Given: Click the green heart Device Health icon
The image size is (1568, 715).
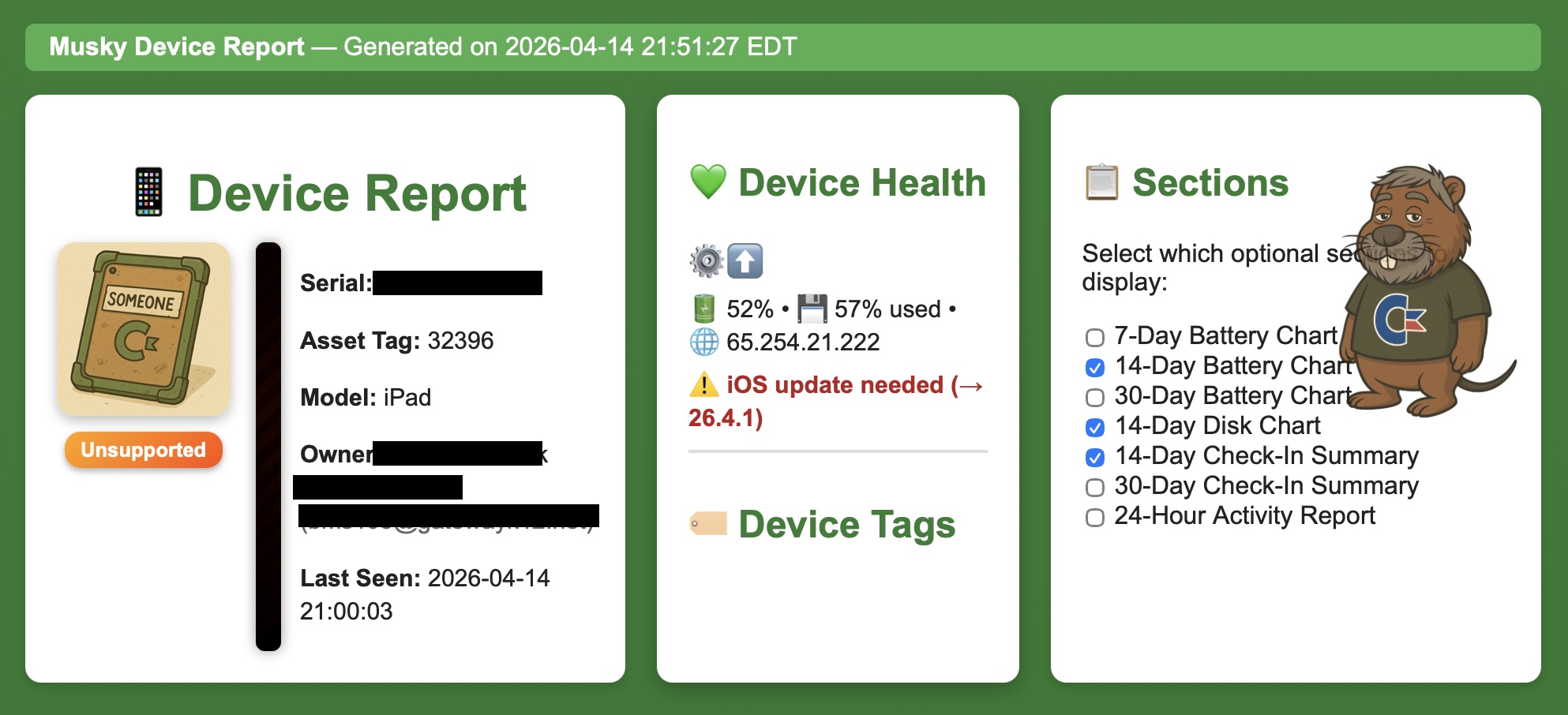Looking at the screenshot, I should coord(708,182).
